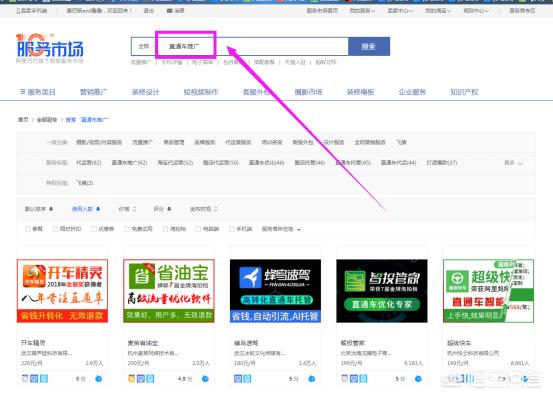Viewport: 553px width, 398px height.
Task: Click the blue chat icon on 蜂鸟速驾 card
Action: (x=312, y=379)
